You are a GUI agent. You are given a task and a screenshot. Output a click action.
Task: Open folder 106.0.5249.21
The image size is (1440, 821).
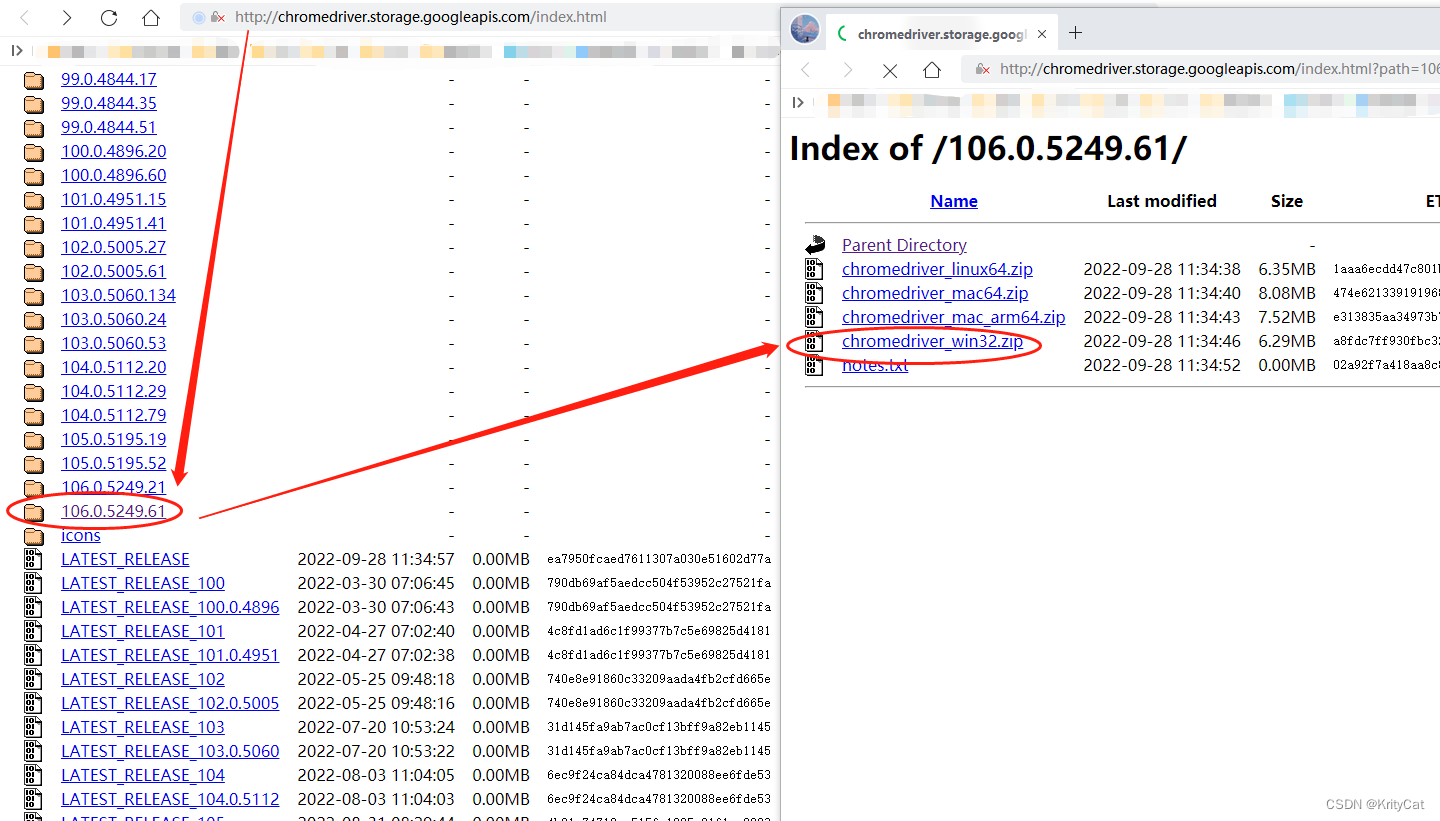point(114,487)
